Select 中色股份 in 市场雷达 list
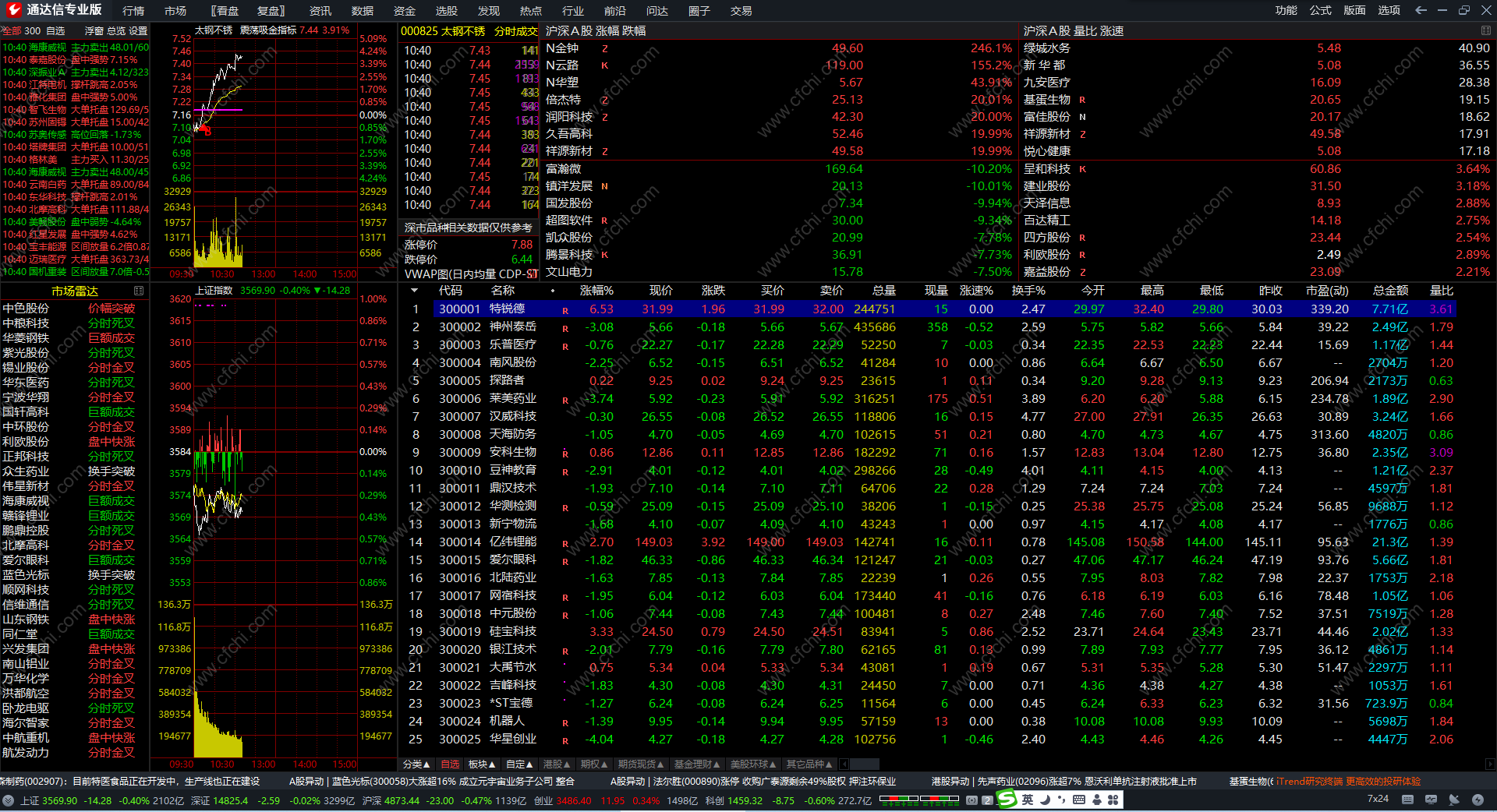The height and width of the screenshot is (812, 1497). pyautogui.click(x=26, y=309)
